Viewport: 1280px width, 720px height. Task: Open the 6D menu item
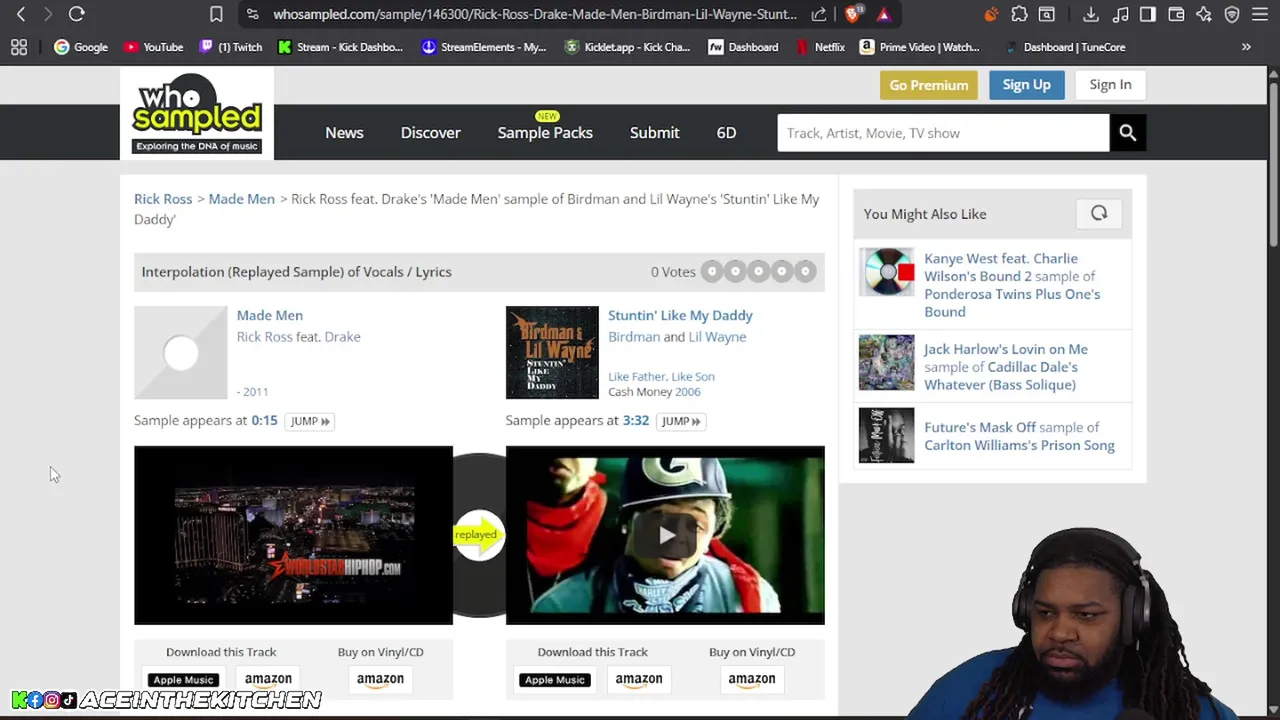pos(726,133)
